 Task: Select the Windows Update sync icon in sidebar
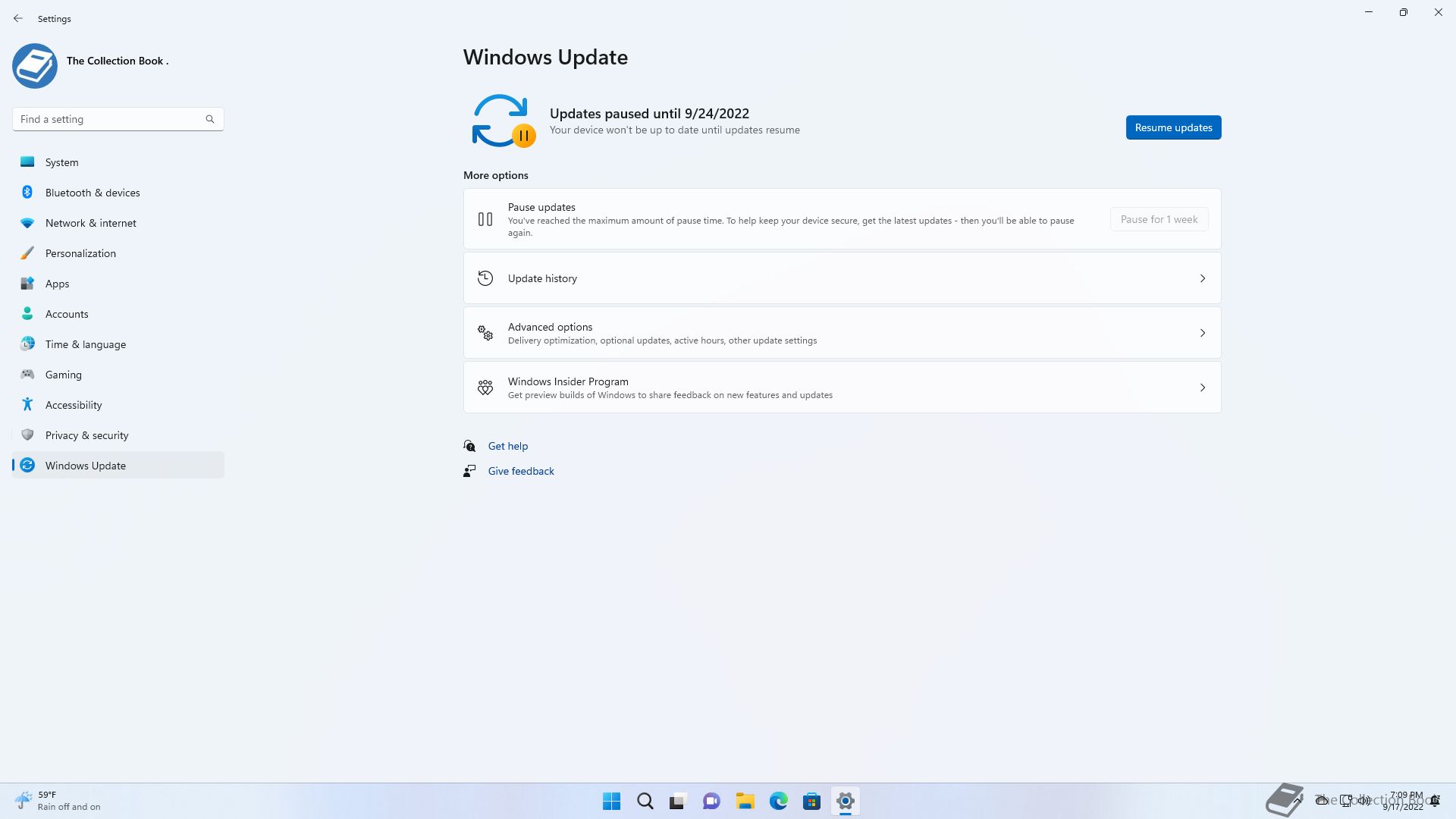(x=27, y=465)
